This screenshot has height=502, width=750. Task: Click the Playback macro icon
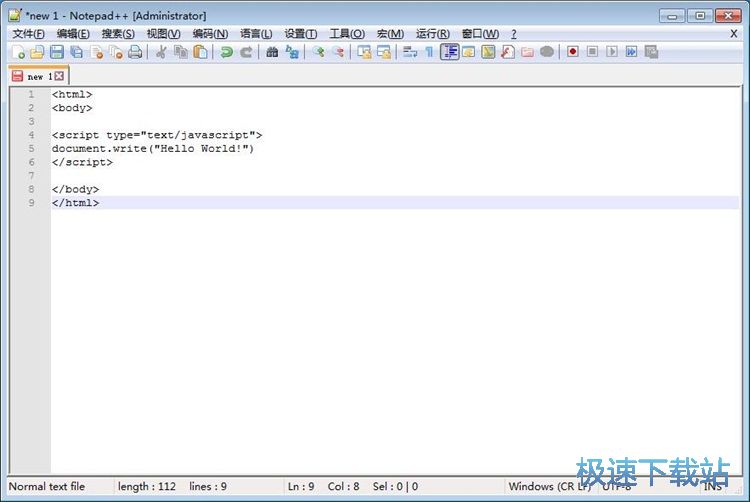(612, 52)
